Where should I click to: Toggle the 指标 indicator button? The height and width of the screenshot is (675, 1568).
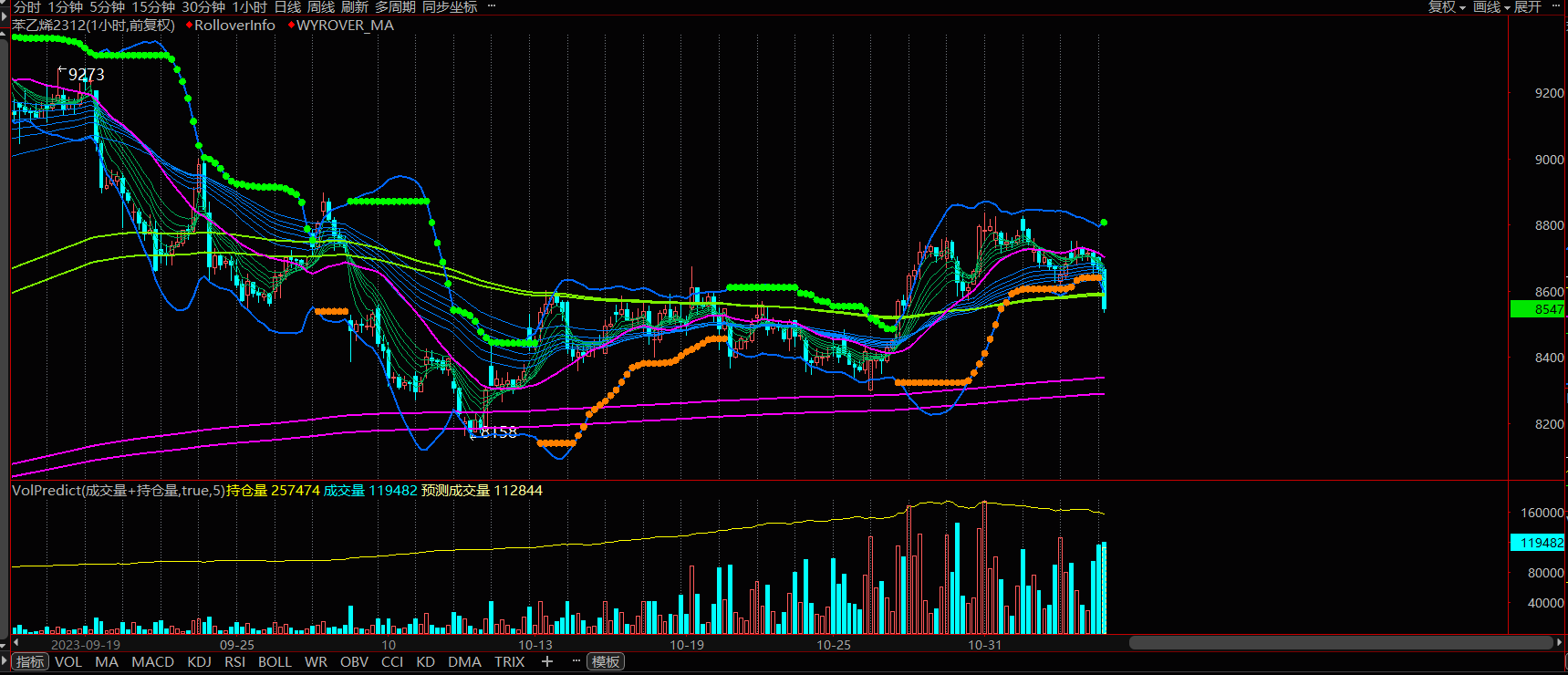(x=30, y=662)
